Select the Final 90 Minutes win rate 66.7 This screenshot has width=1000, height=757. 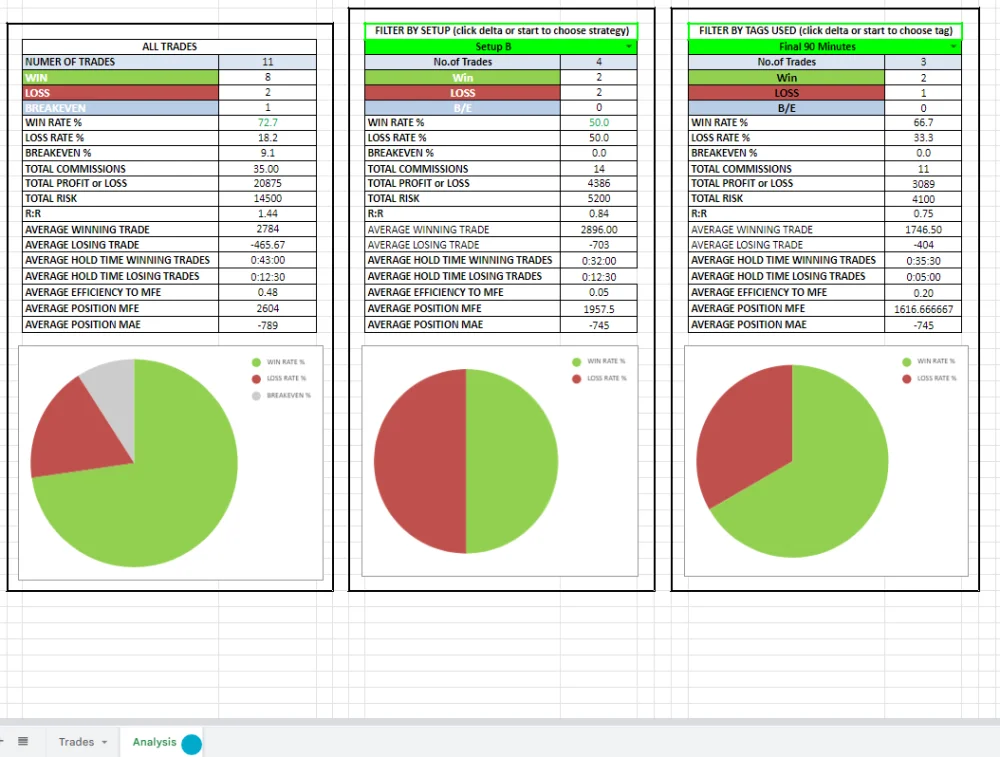(x=923, y=122)
